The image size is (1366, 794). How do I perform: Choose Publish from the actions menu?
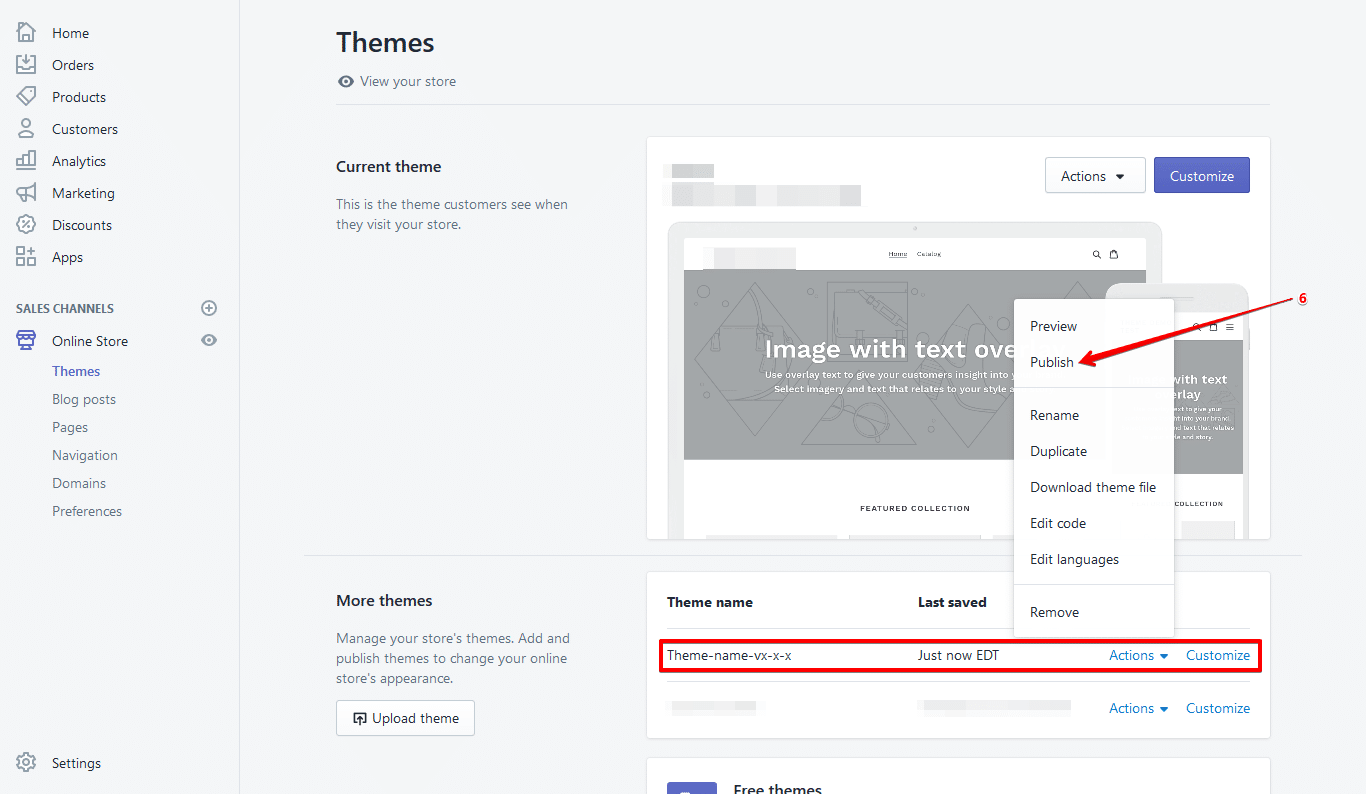point(1052,362)
